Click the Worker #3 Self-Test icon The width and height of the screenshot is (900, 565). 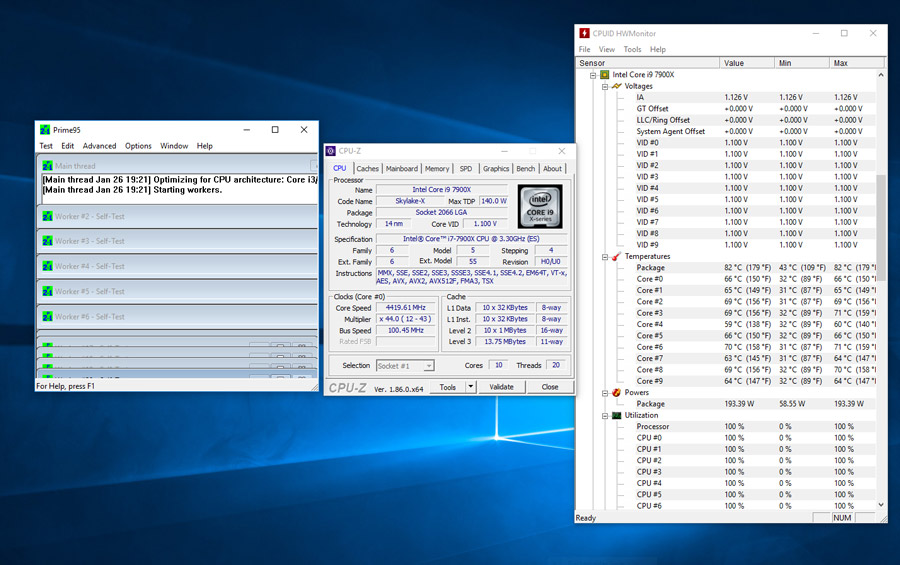tap(47, 241)
